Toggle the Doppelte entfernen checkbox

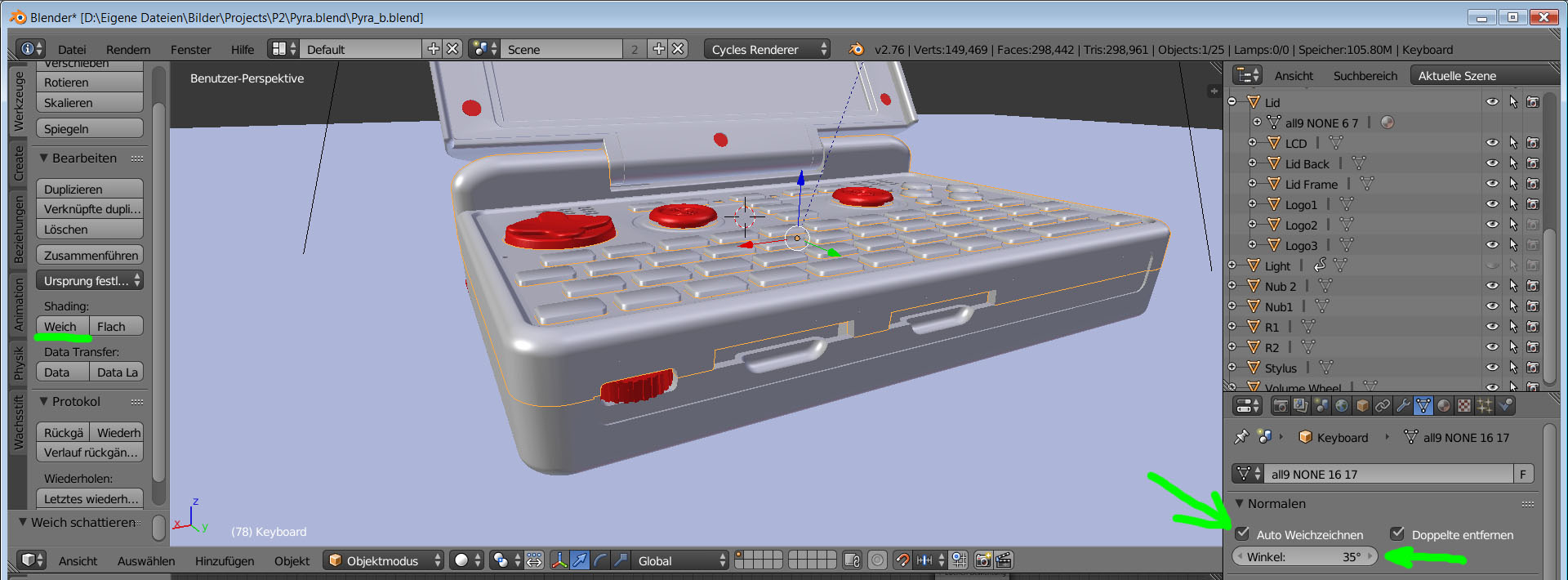[x=1397, y=533]
